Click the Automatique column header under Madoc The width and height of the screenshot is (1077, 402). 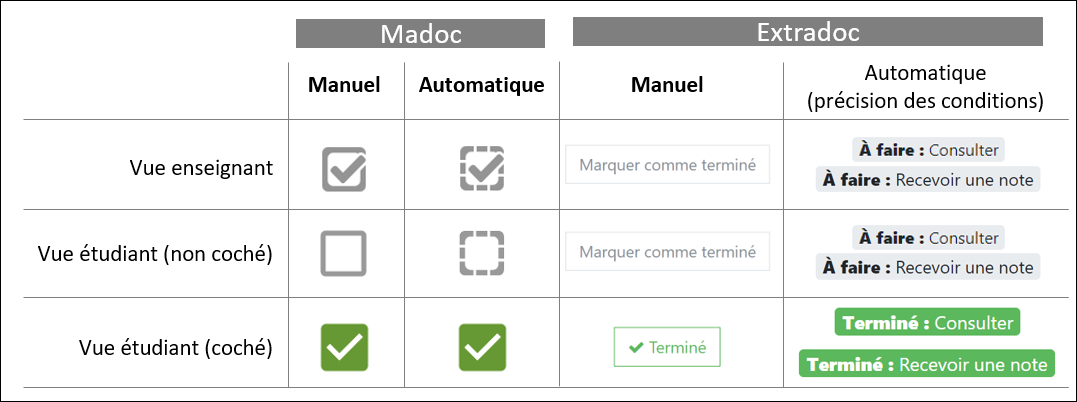[481, 85]
